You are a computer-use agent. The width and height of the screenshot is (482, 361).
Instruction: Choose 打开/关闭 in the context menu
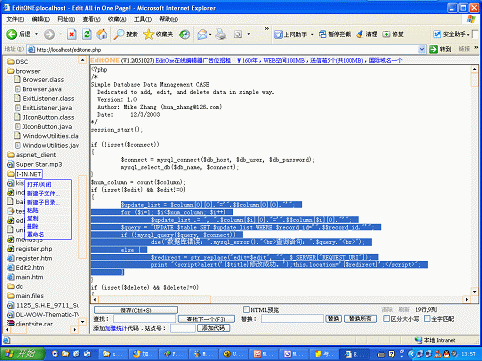click(x=39, y=185)
